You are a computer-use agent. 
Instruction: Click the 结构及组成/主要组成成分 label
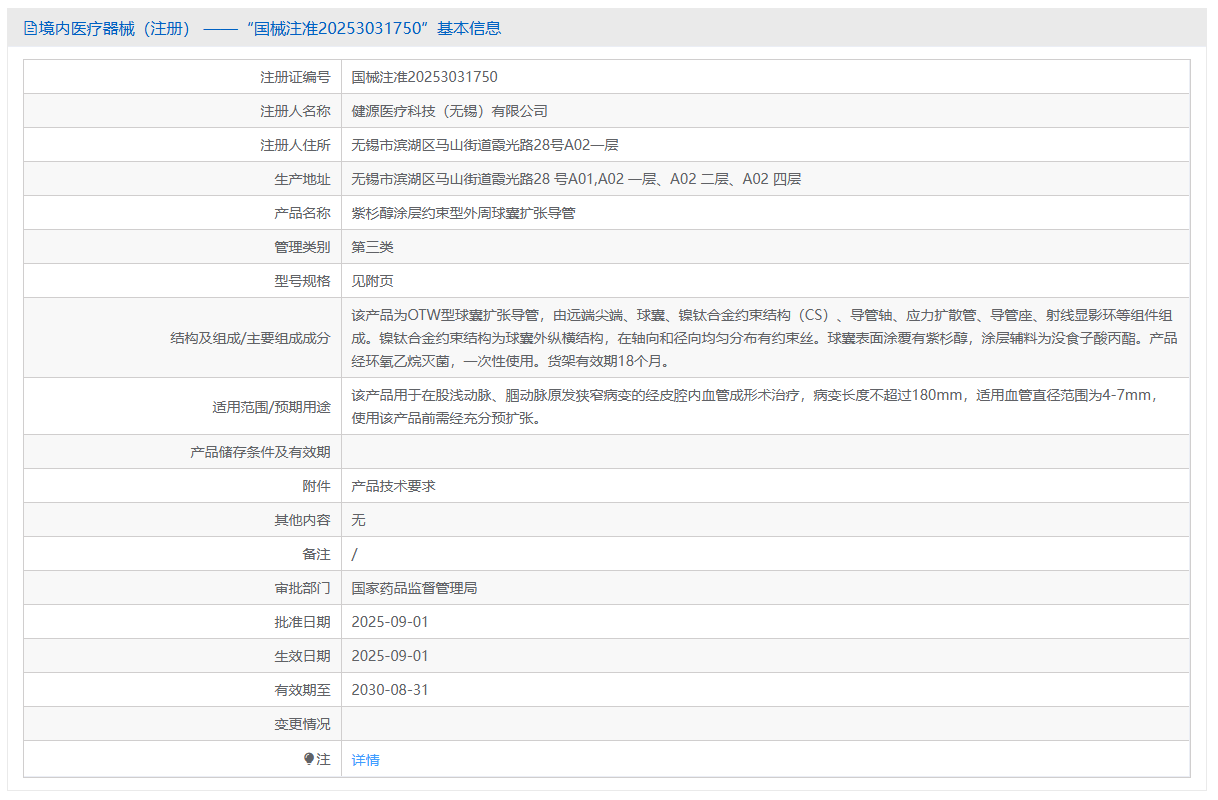point(250,338)
